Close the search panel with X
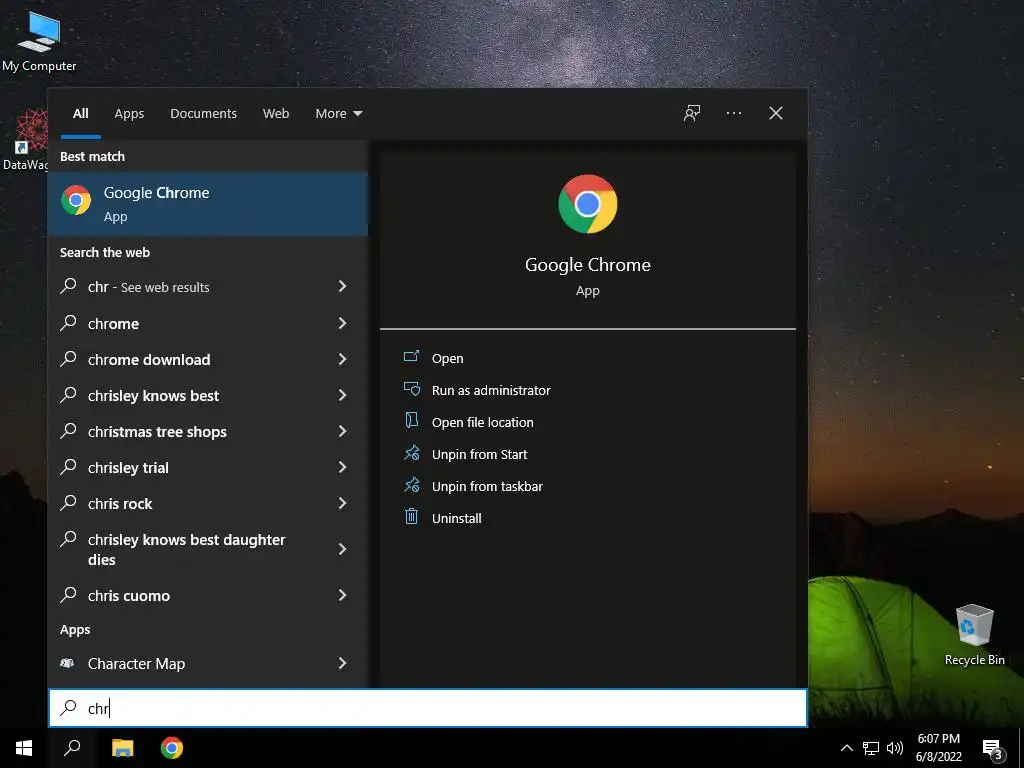Image resolution: width=1024 pixels, height=768 pixels. click(x=775, y=113)
